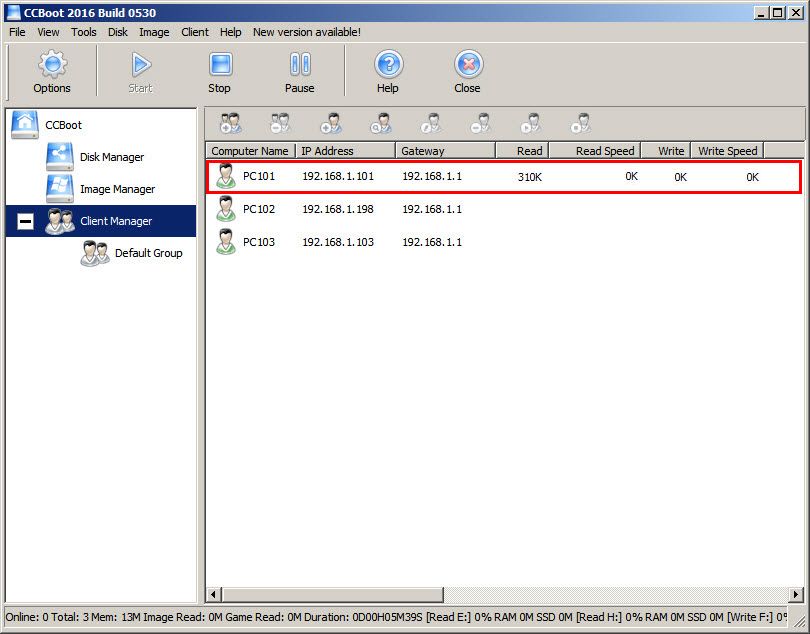
Task: Open the Disk menu
Action: click(118, 32)
